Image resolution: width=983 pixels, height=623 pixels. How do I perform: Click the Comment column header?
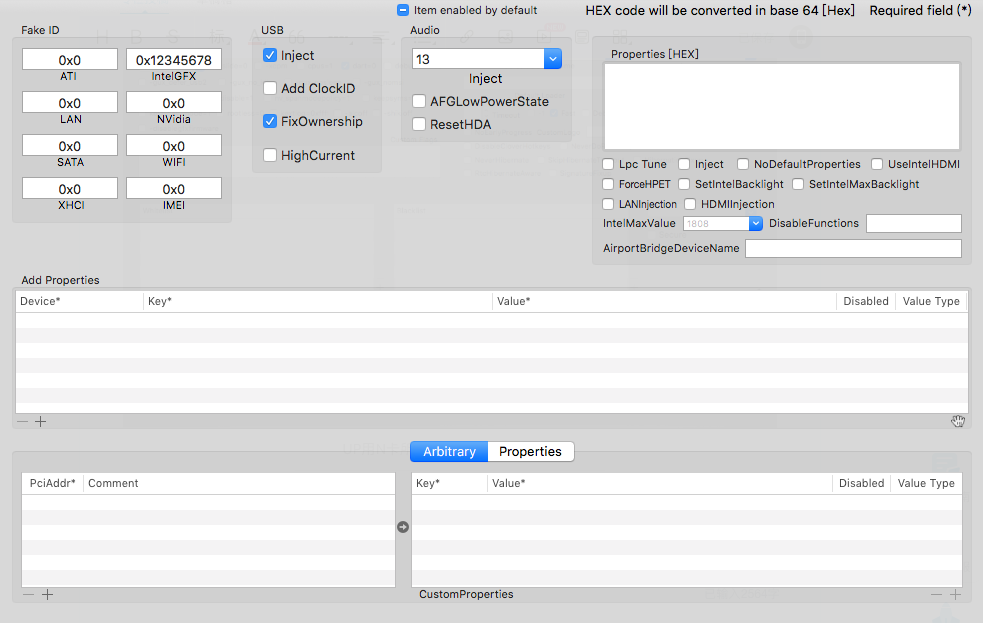point(239,483)
